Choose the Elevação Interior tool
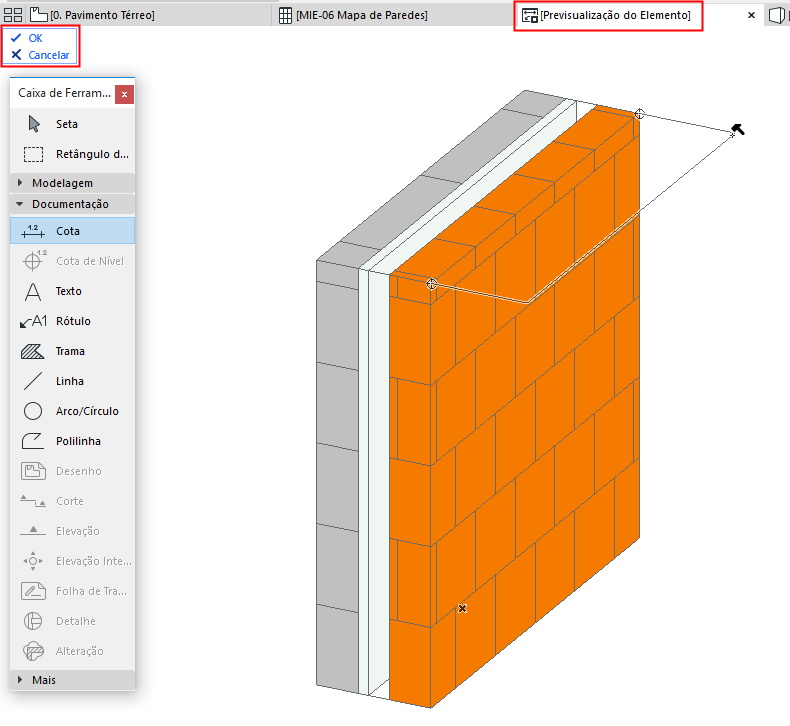The image size is (790, 726). pos(72,561)
